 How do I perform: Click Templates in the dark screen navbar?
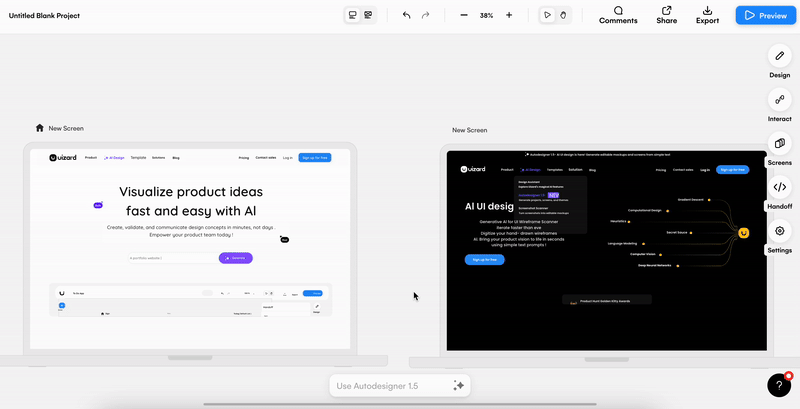(555, 169)
